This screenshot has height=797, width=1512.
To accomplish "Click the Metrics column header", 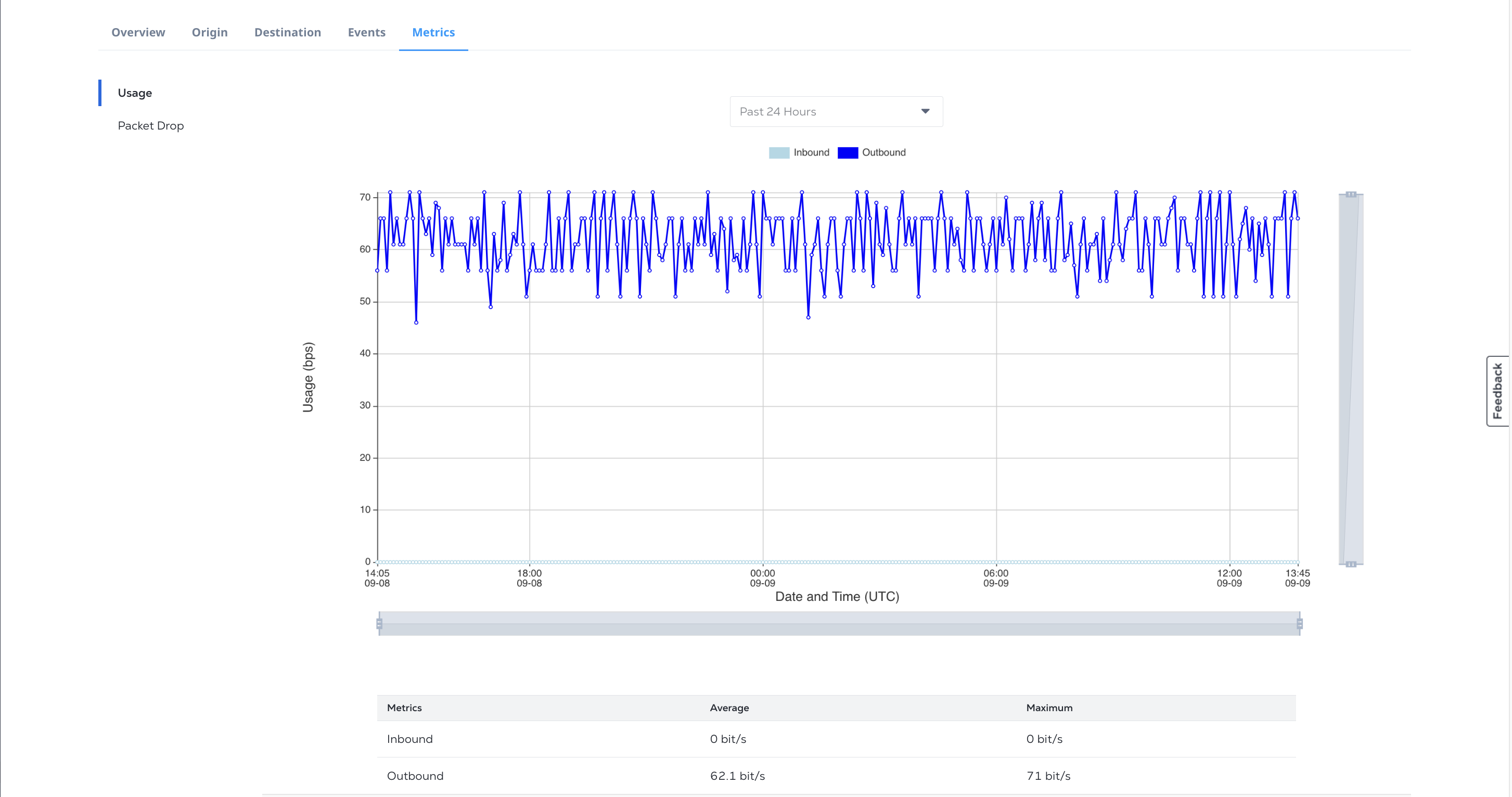I will point(404,708).
